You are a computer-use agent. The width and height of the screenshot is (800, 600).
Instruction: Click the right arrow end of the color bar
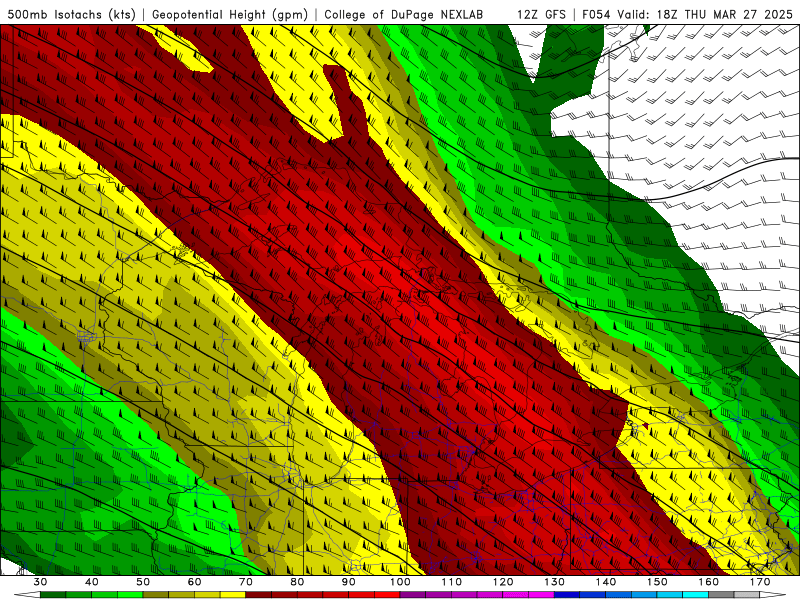tap(773, 595)
